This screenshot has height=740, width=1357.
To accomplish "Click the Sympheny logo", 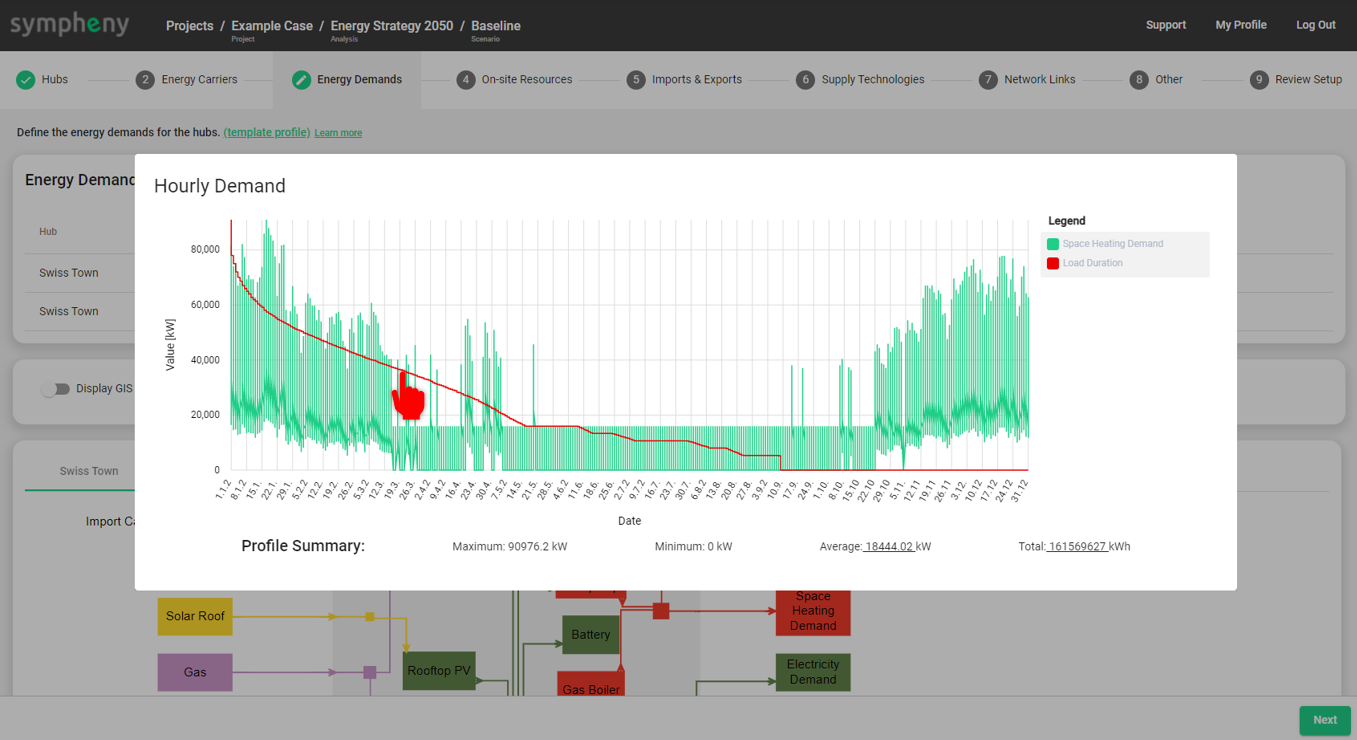I will (x=69, y=24).
